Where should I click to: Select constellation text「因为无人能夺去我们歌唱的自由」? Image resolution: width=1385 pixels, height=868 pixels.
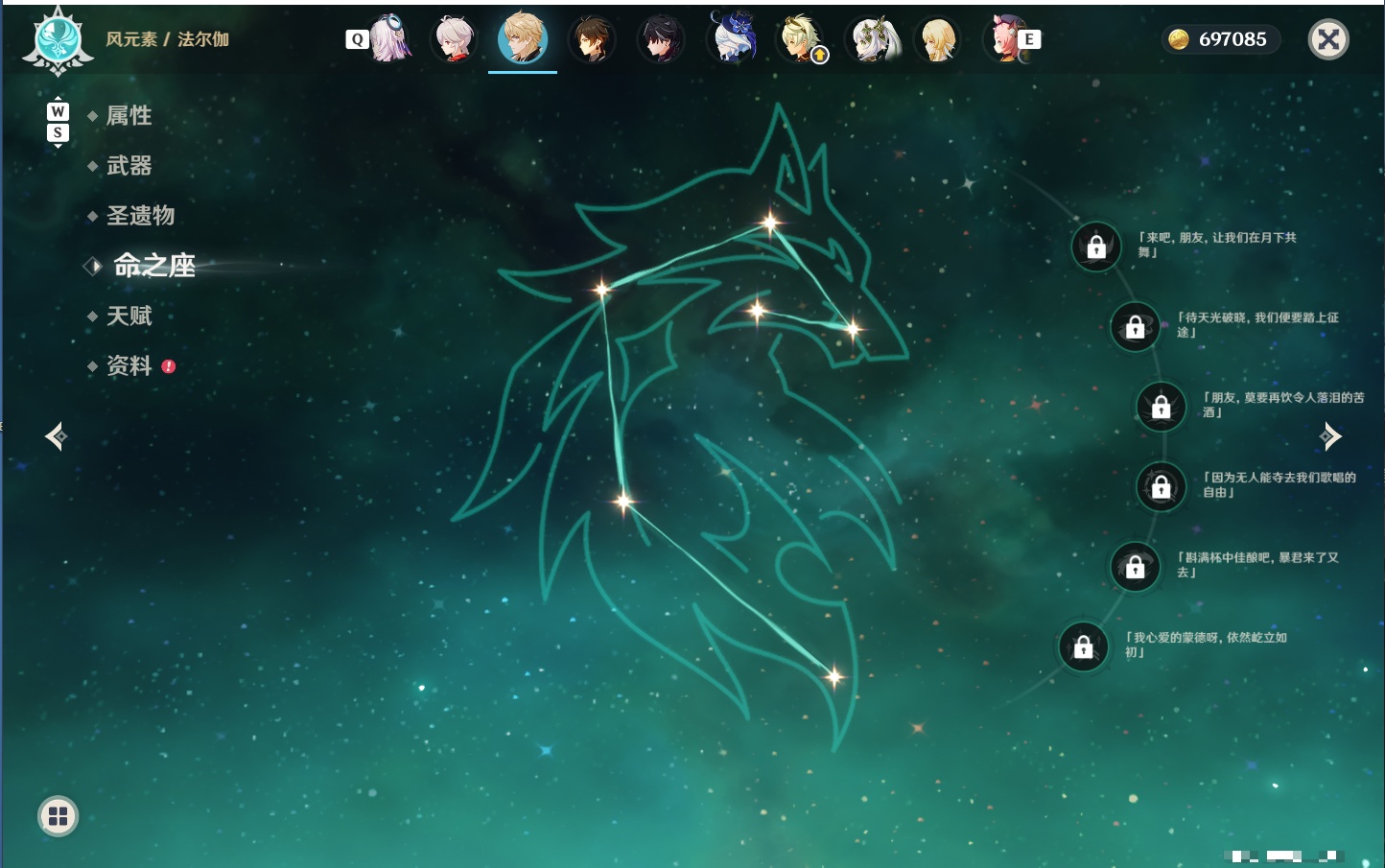pos(1279,484)
